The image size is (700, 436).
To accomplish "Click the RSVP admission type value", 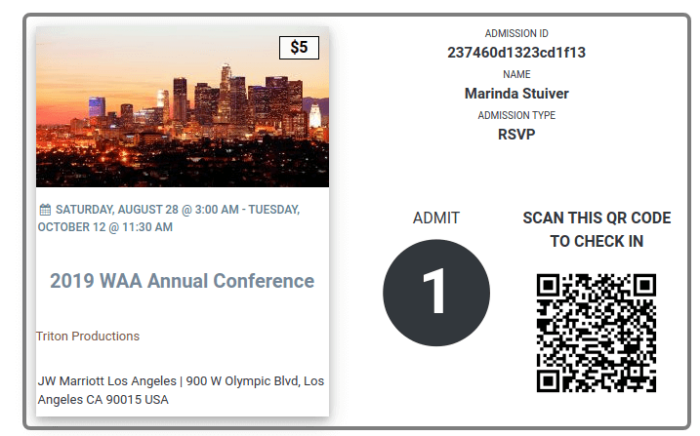I will (x=517, y=134).
